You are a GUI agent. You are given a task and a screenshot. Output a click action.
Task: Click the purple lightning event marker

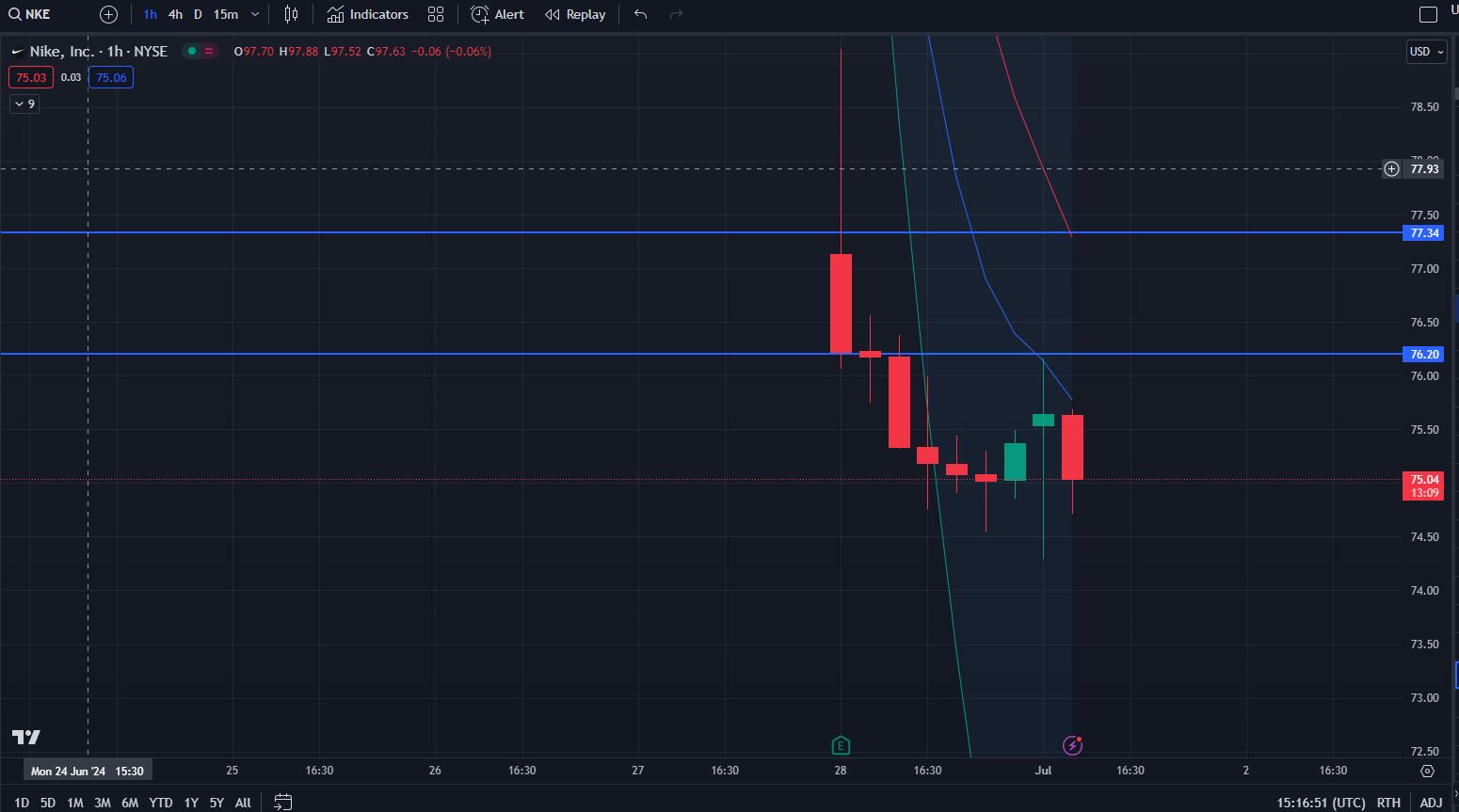point(1072,745)
